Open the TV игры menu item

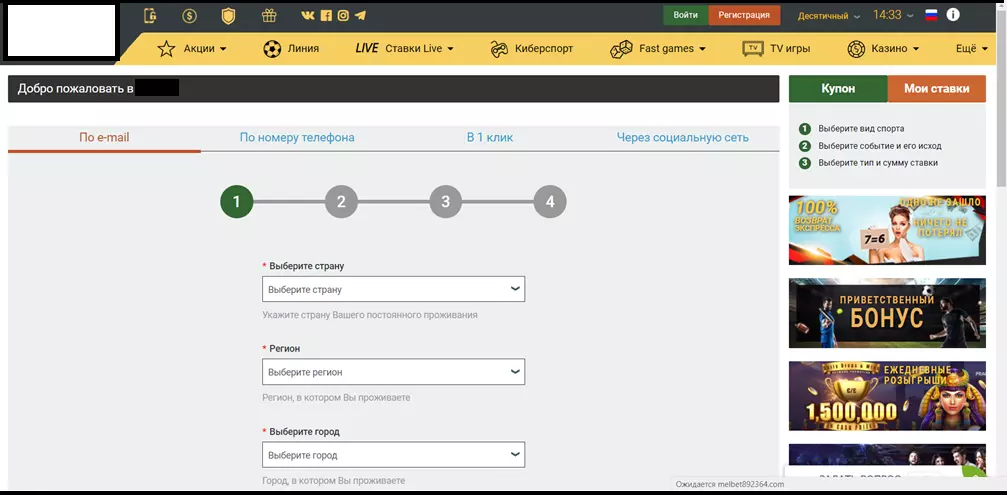click(790, 49)
